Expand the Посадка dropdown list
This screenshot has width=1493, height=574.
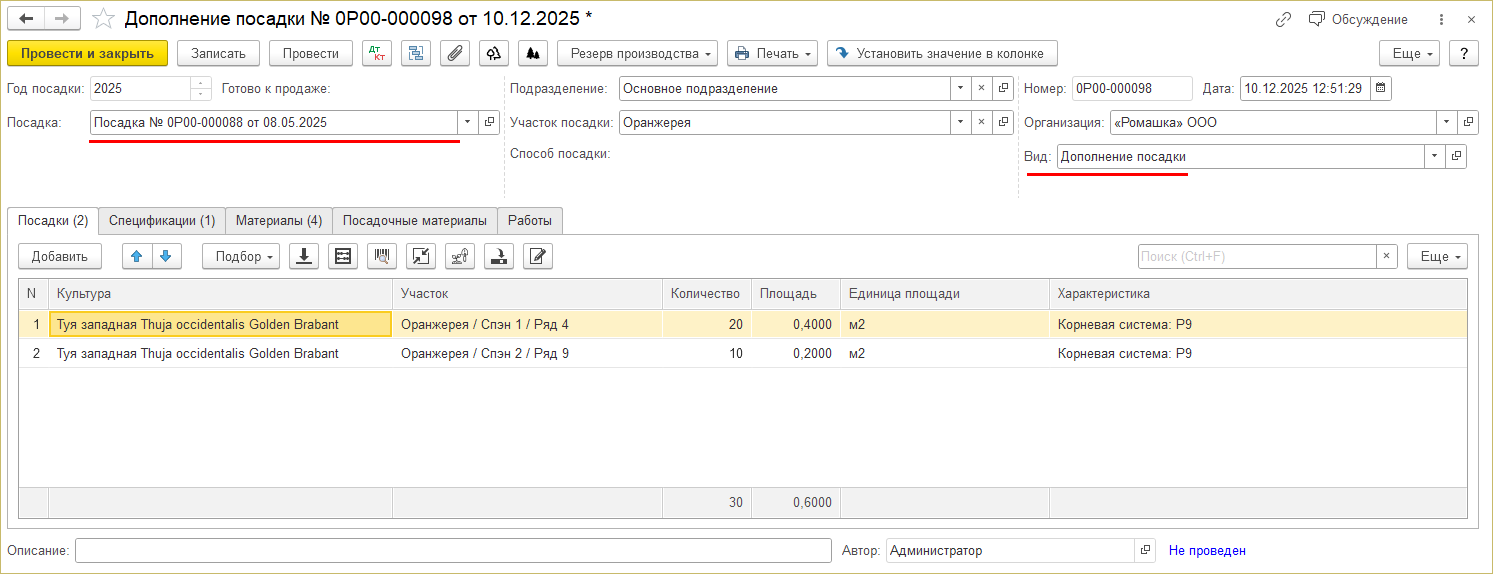pyautogui.click(x=468, y=122)
